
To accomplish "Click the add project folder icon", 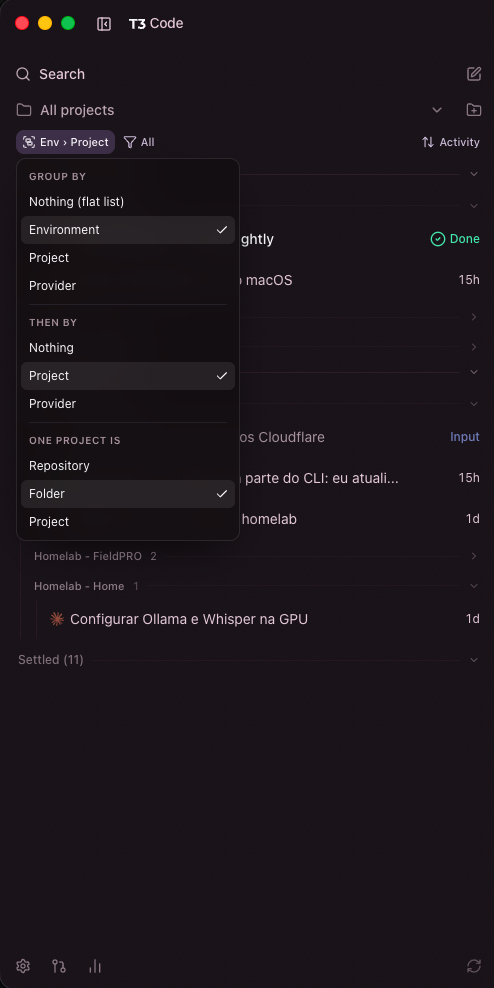I will pos(474,110).
